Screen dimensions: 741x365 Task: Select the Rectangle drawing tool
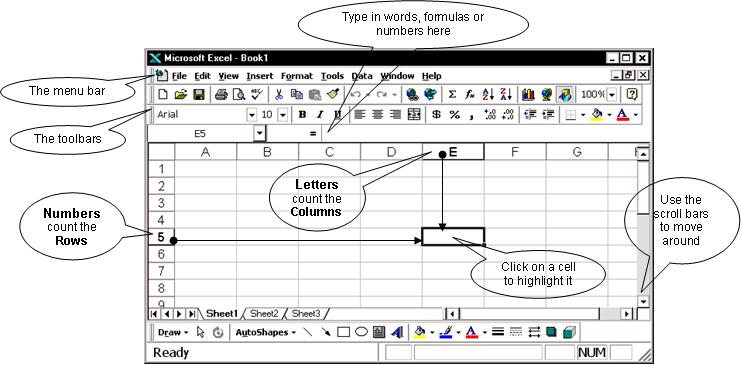(344, 332)
